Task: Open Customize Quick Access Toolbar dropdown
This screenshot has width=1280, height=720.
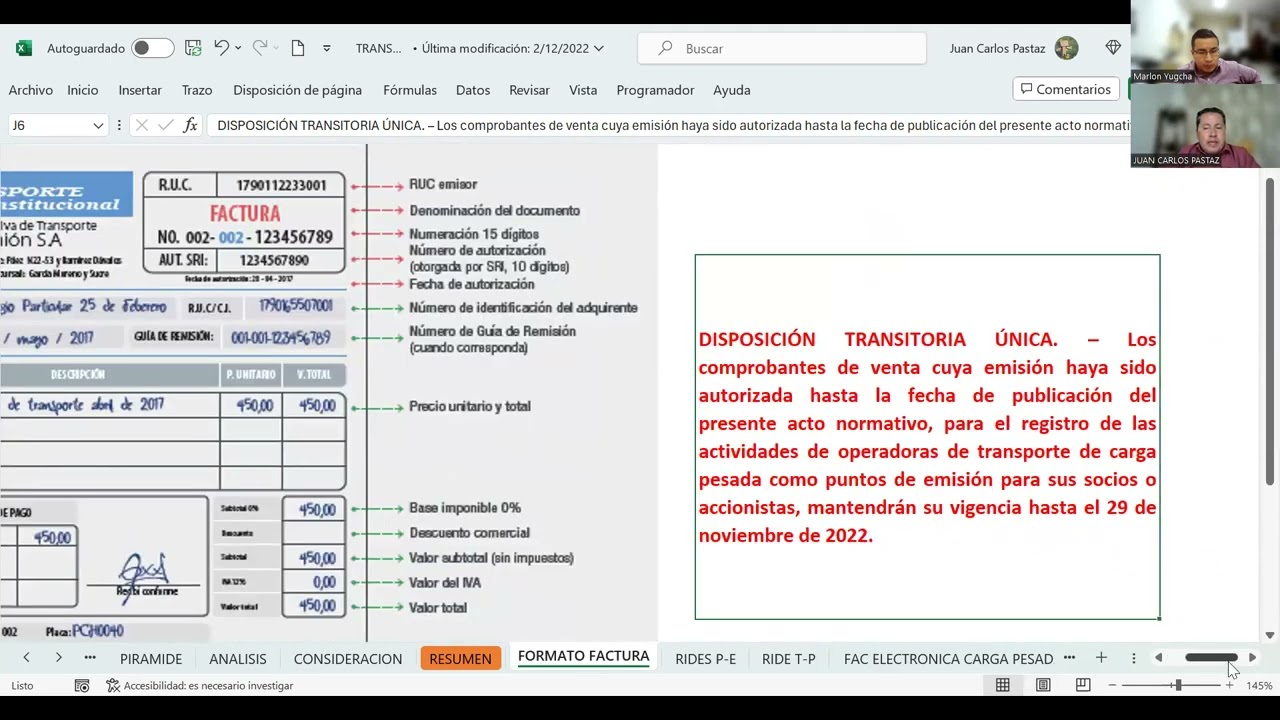Action: pos(326,48)
